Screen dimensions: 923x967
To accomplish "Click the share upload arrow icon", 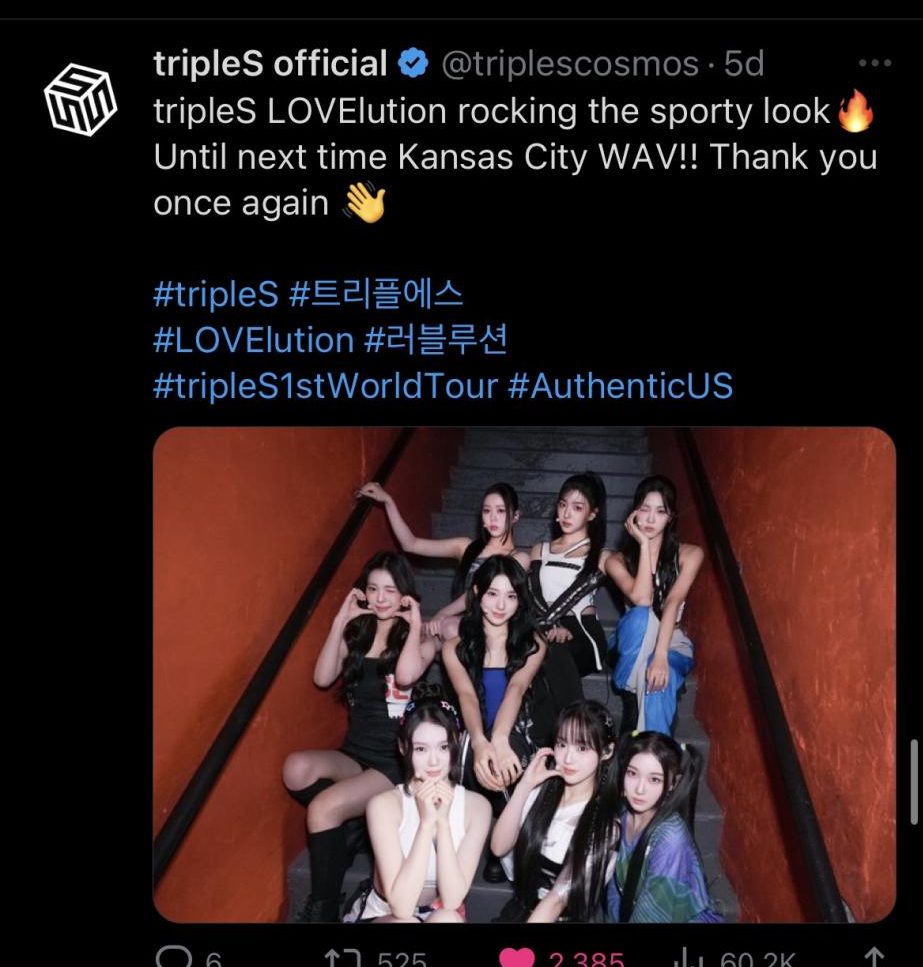I will tap(875, 957).
